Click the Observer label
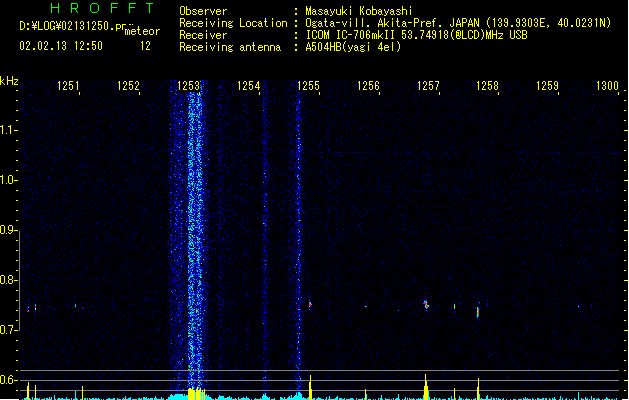 tap(203, 11)
